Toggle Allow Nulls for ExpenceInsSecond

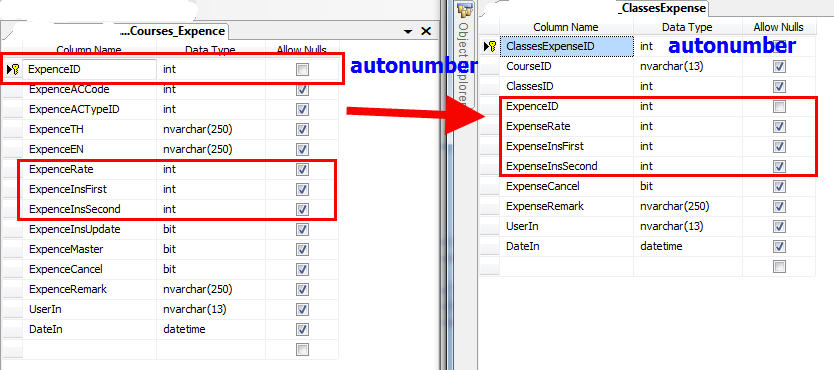pyautogui.click(x=302, y=209)
